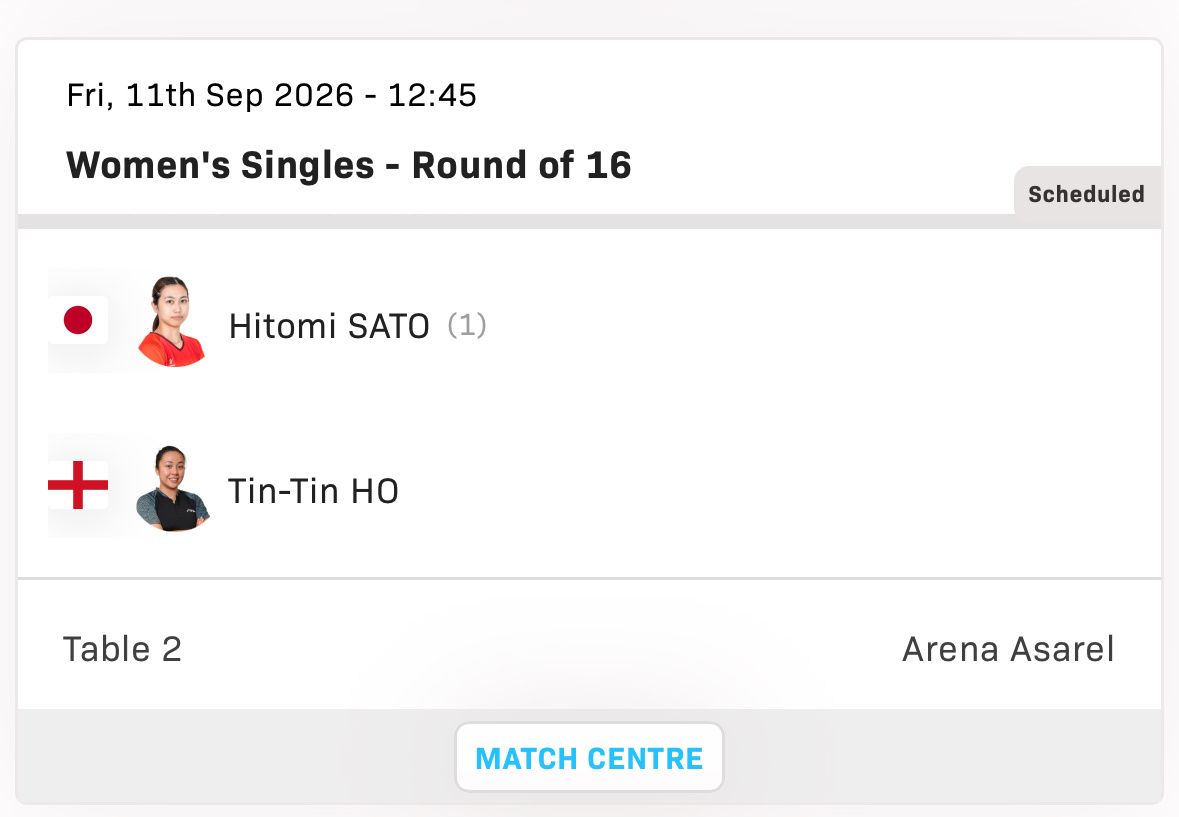
Task: Click the word CENTRE in the Match Centre button
Action: coord(645,759)
